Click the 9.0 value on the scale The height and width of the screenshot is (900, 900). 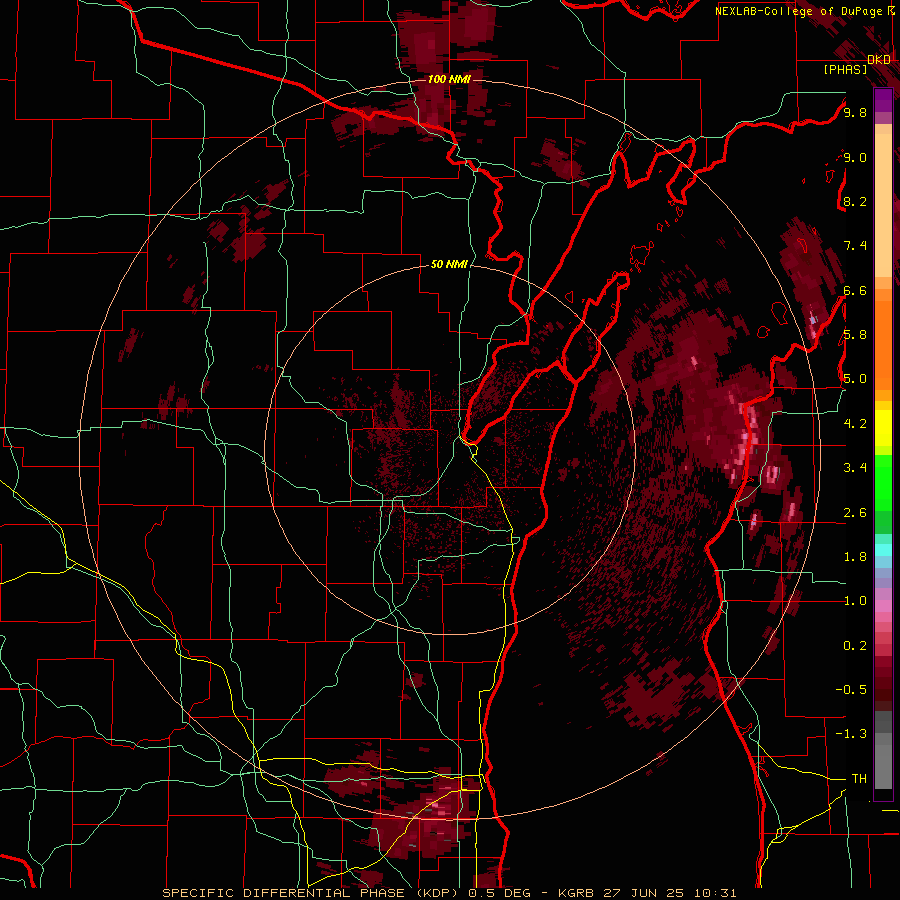click(x=855, y=157)
